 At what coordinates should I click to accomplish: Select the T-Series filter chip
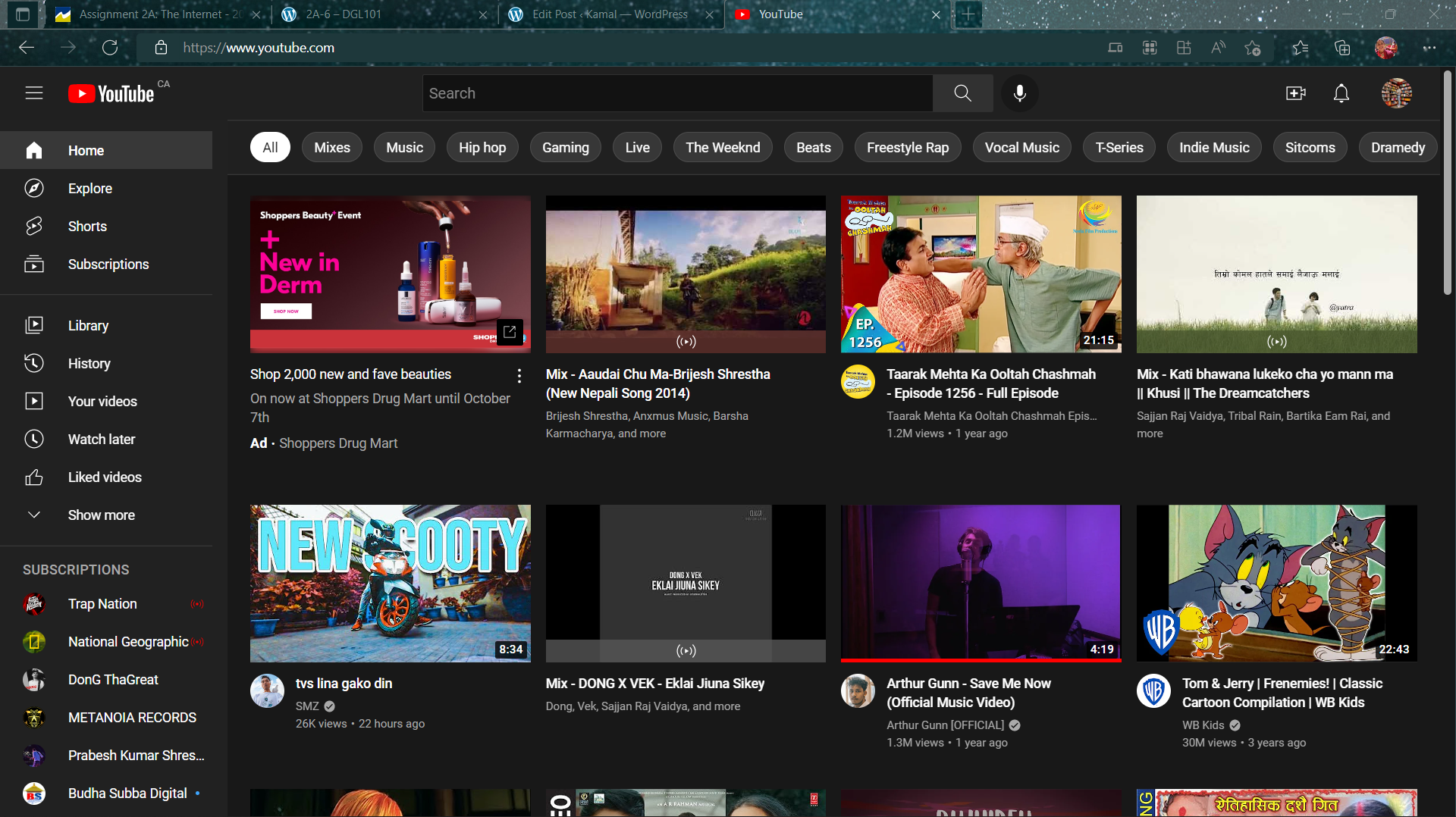(x=1119, y=148)
